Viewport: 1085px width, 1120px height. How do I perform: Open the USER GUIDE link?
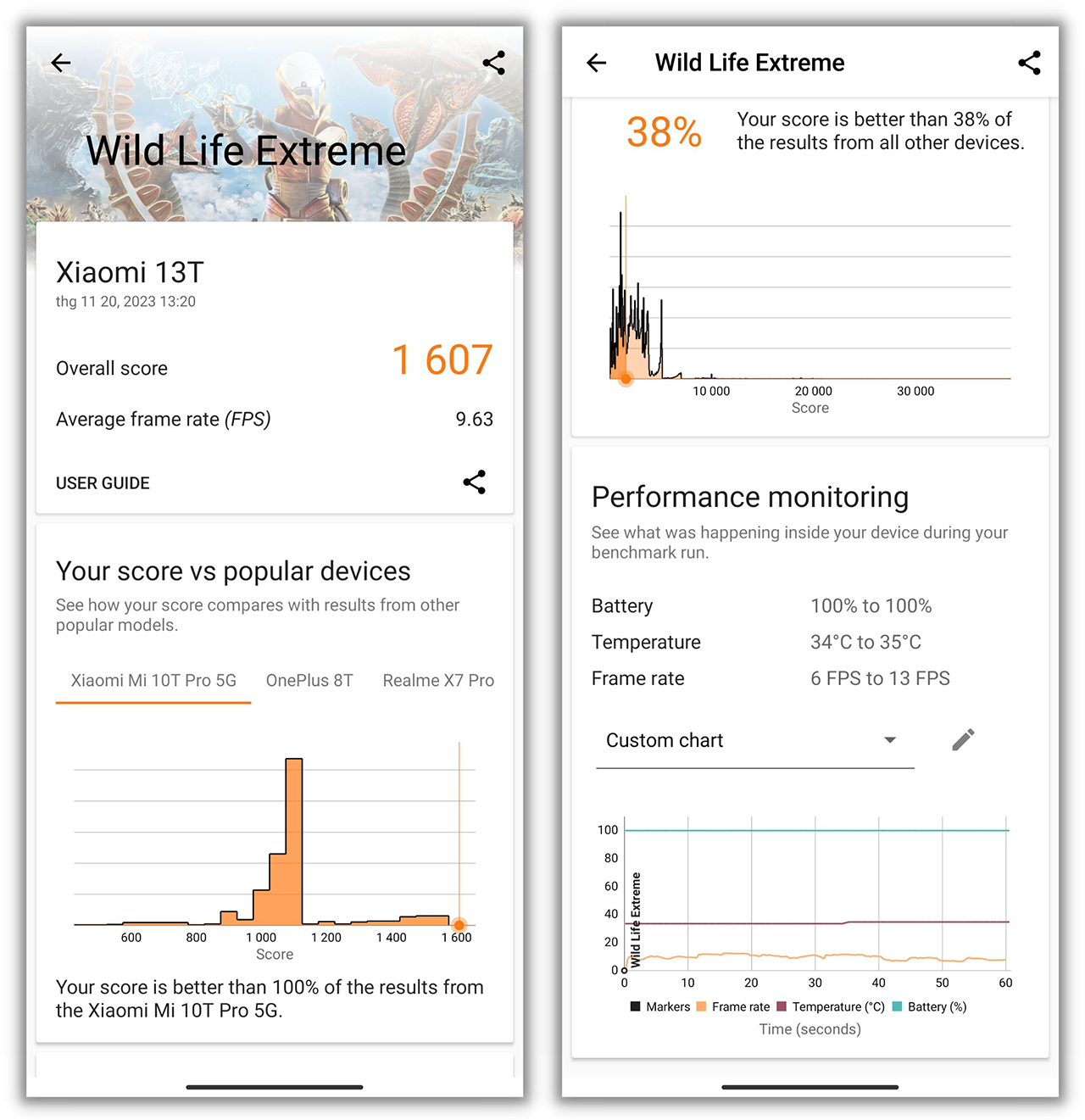tap(103, 483)
